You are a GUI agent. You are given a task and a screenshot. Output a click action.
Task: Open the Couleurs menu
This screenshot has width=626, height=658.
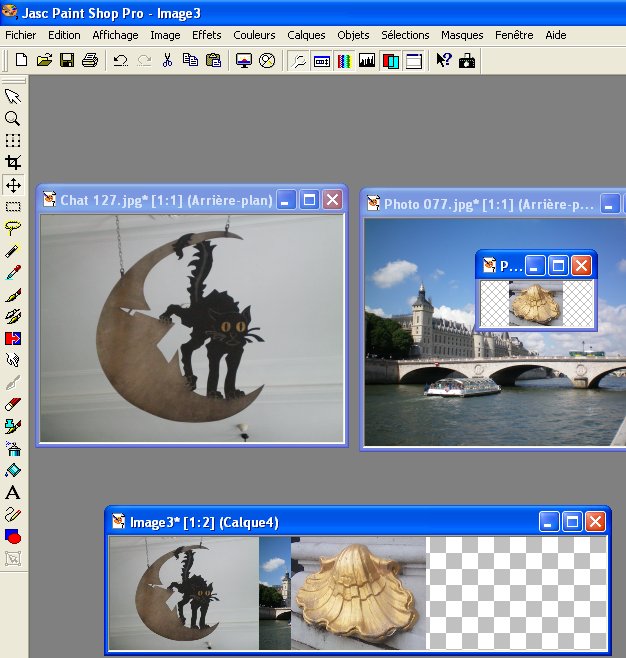254,35
